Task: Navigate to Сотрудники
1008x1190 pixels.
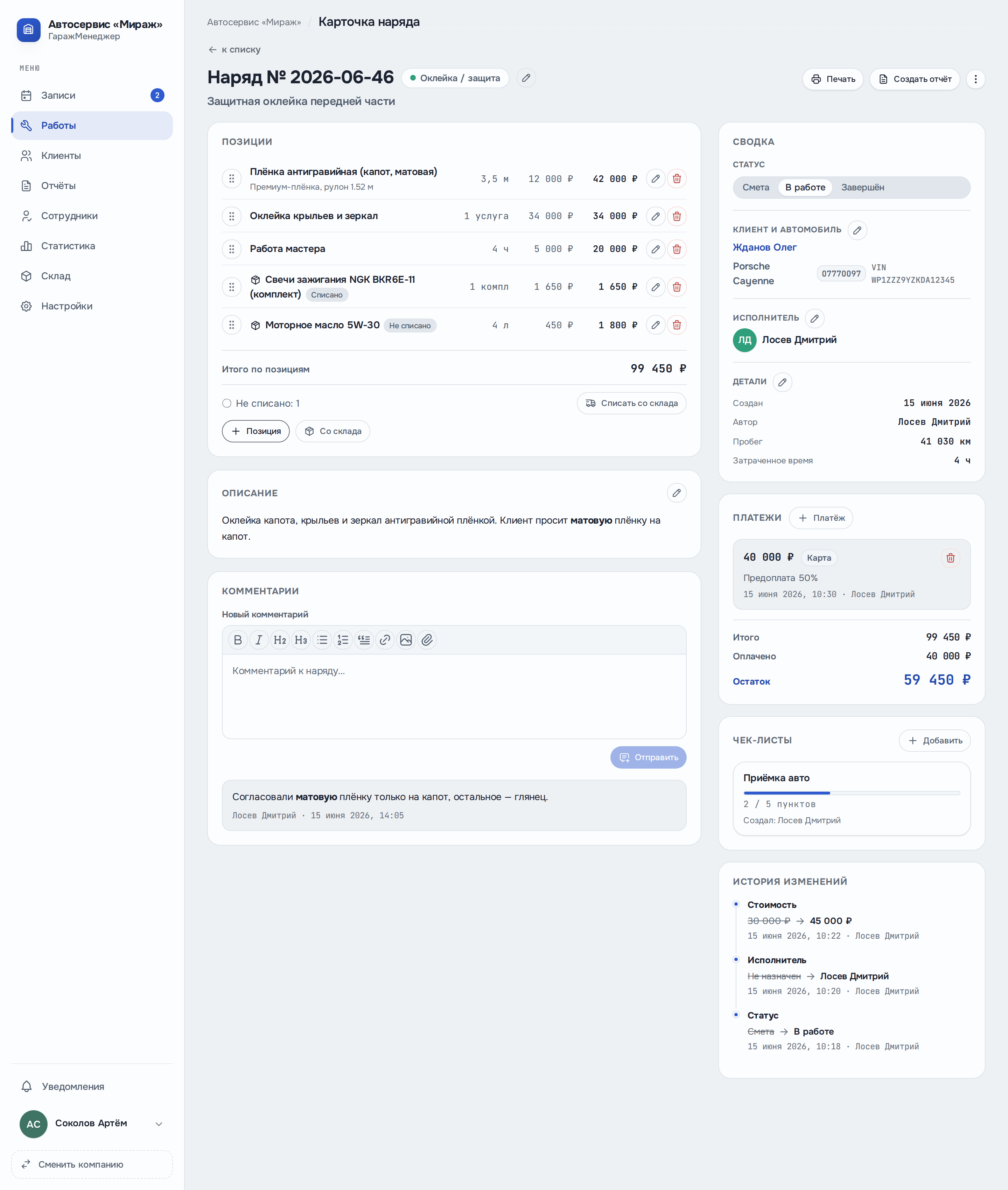Action: (92, 216)
